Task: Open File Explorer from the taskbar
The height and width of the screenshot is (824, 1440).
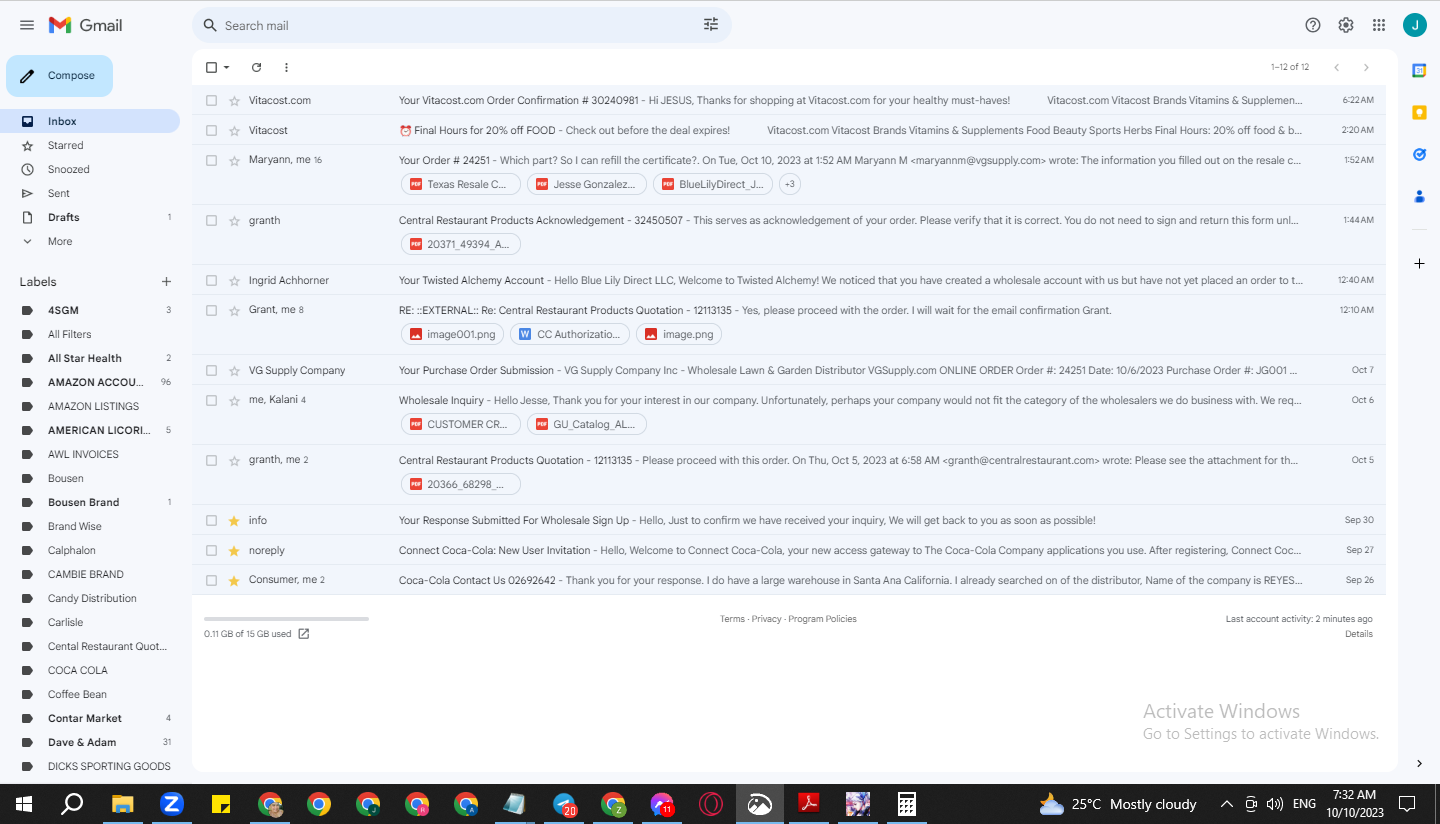Action: (x=123, y=804)
